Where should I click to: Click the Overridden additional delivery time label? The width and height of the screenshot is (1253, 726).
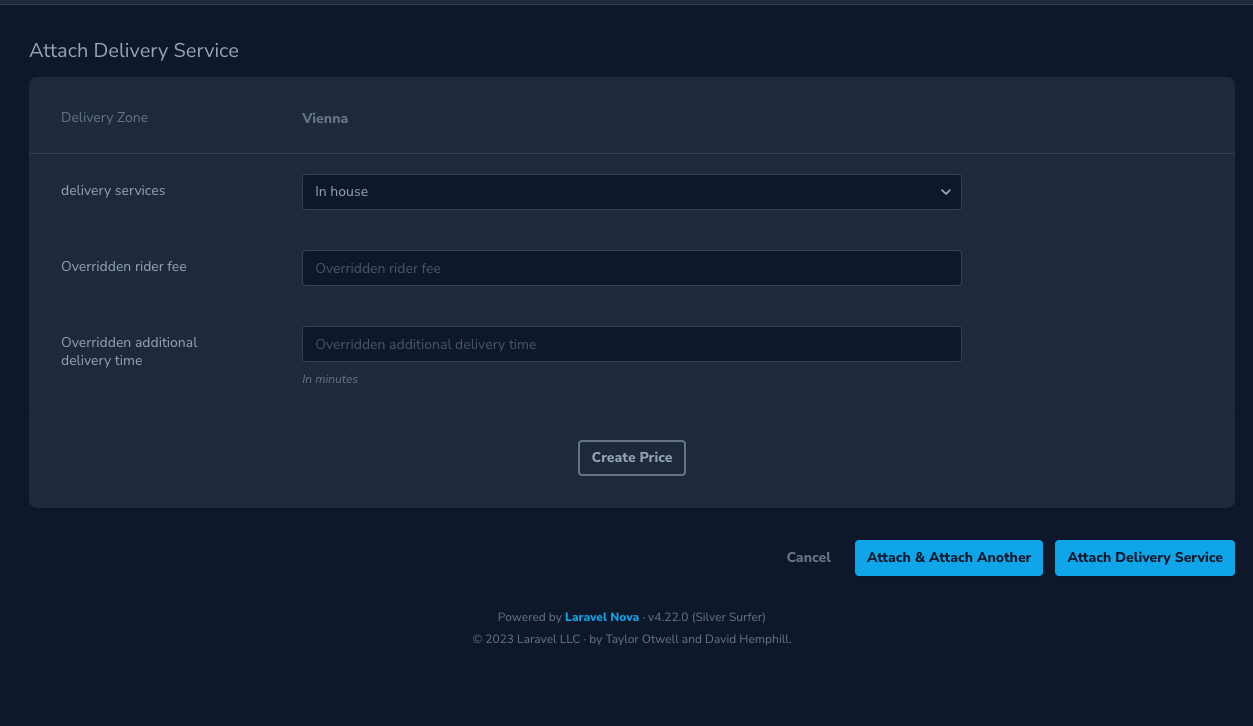tap(129, 351)
